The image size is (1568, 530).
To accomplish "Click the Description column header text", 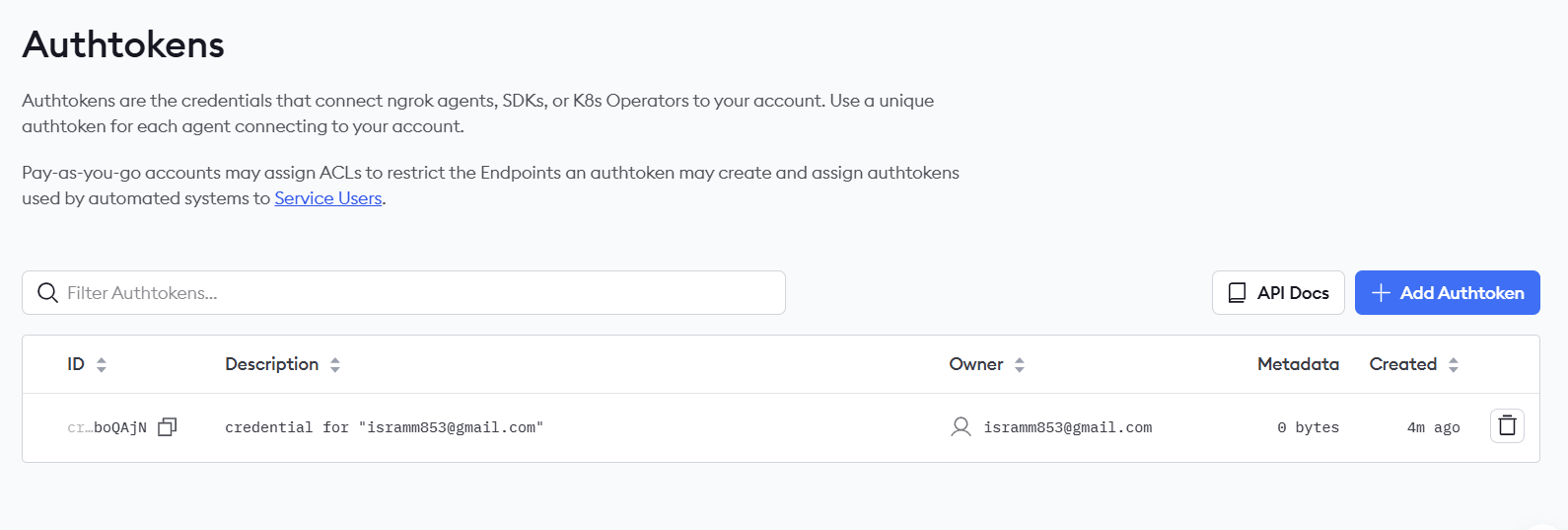I will [271, 364].
